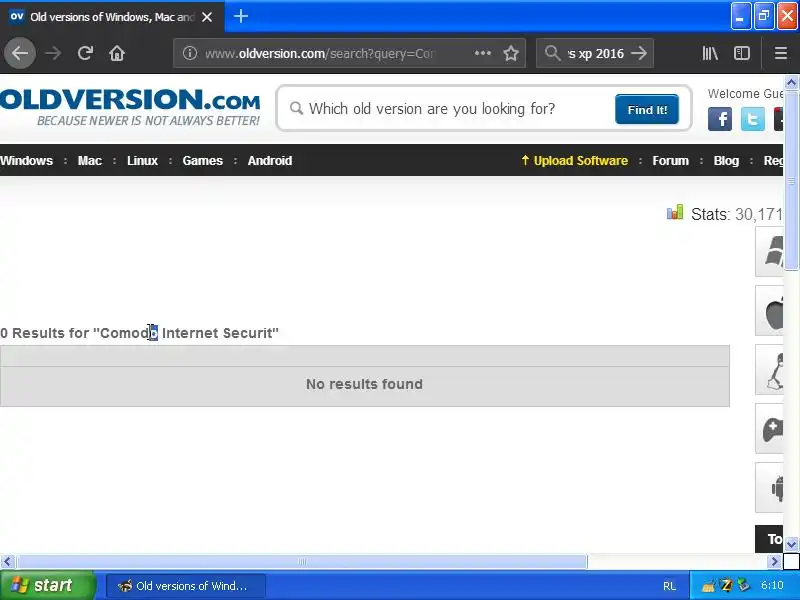Go back to the previous page

tap(20, 53)
